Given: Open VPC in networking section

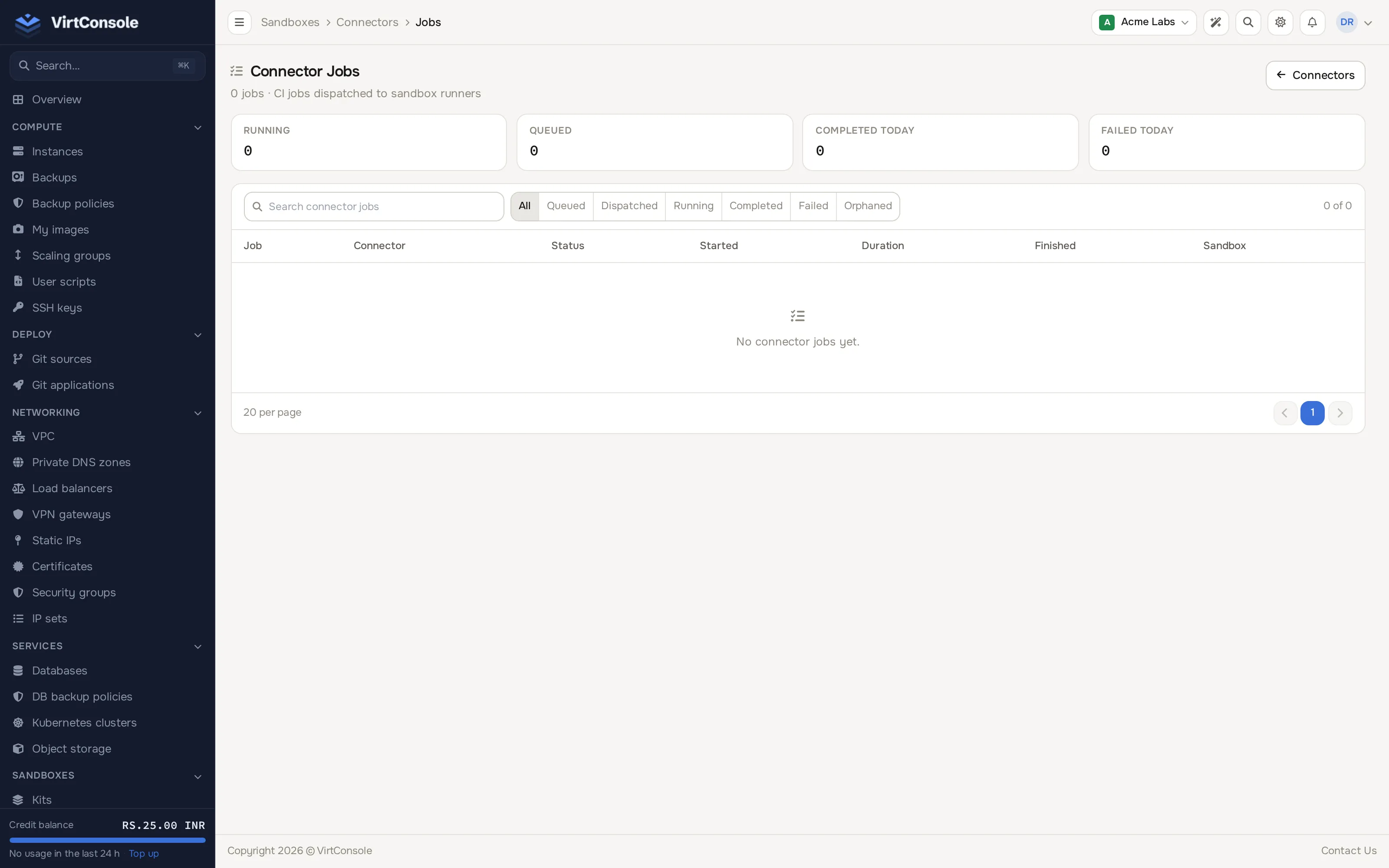Looking at the screenshot, I should 107,436.
